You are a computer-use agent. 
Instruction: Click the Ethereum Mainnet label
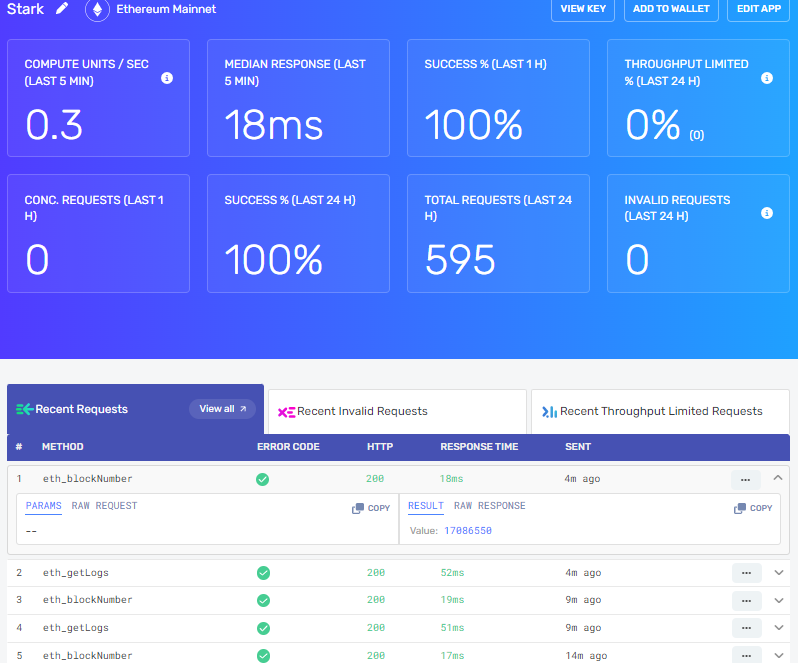(x=166, y=9)
